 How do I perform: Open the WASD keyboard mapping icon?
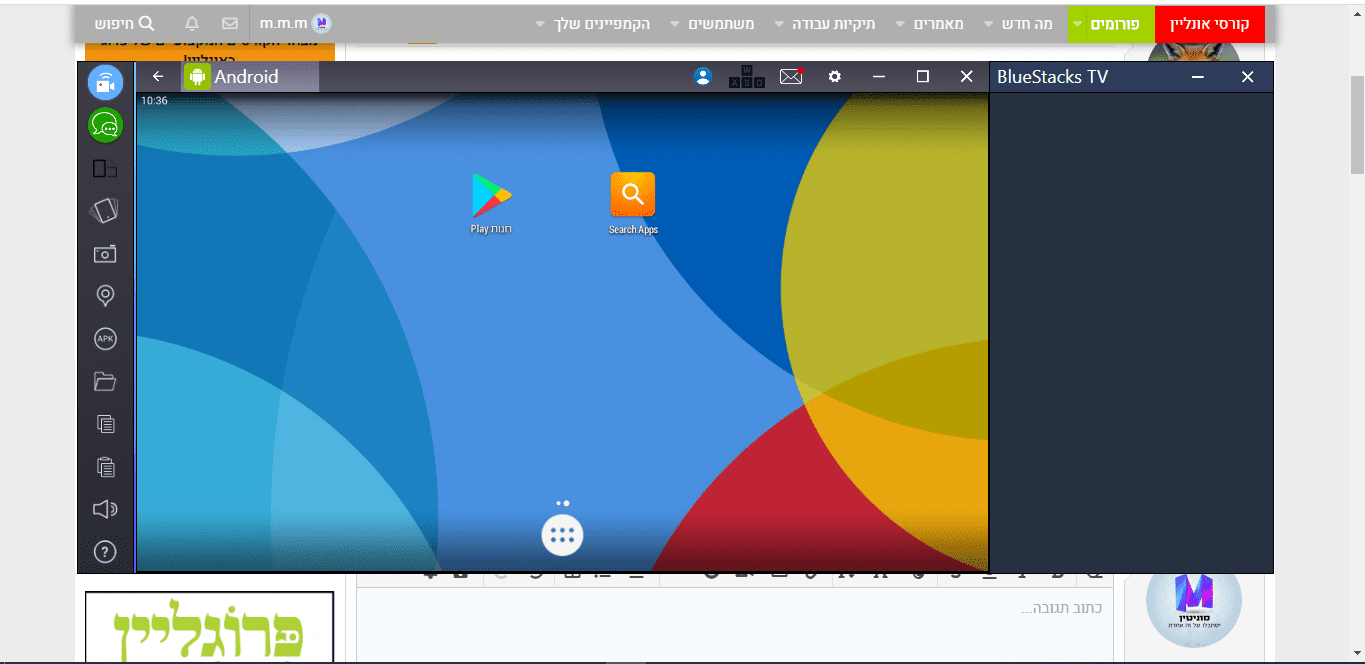(x=747, y=77)
